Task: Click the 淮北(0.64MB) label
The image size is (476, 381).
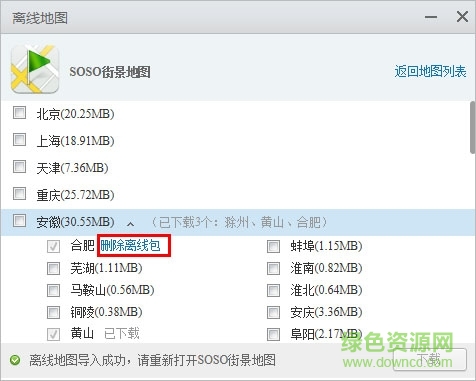Action: point(326,290)
